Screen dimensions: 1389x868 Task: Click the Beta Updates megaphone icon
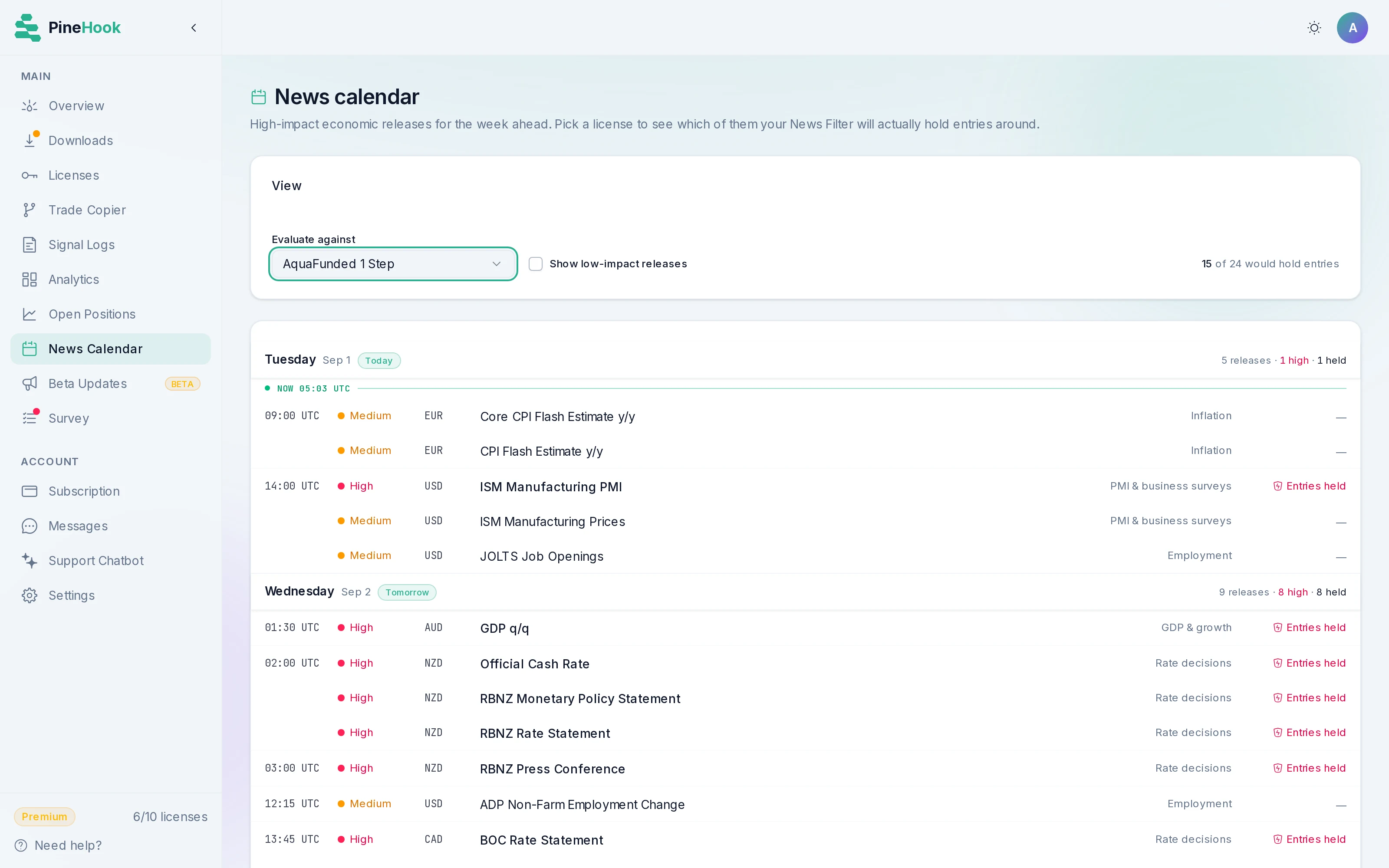coord(29,384)
